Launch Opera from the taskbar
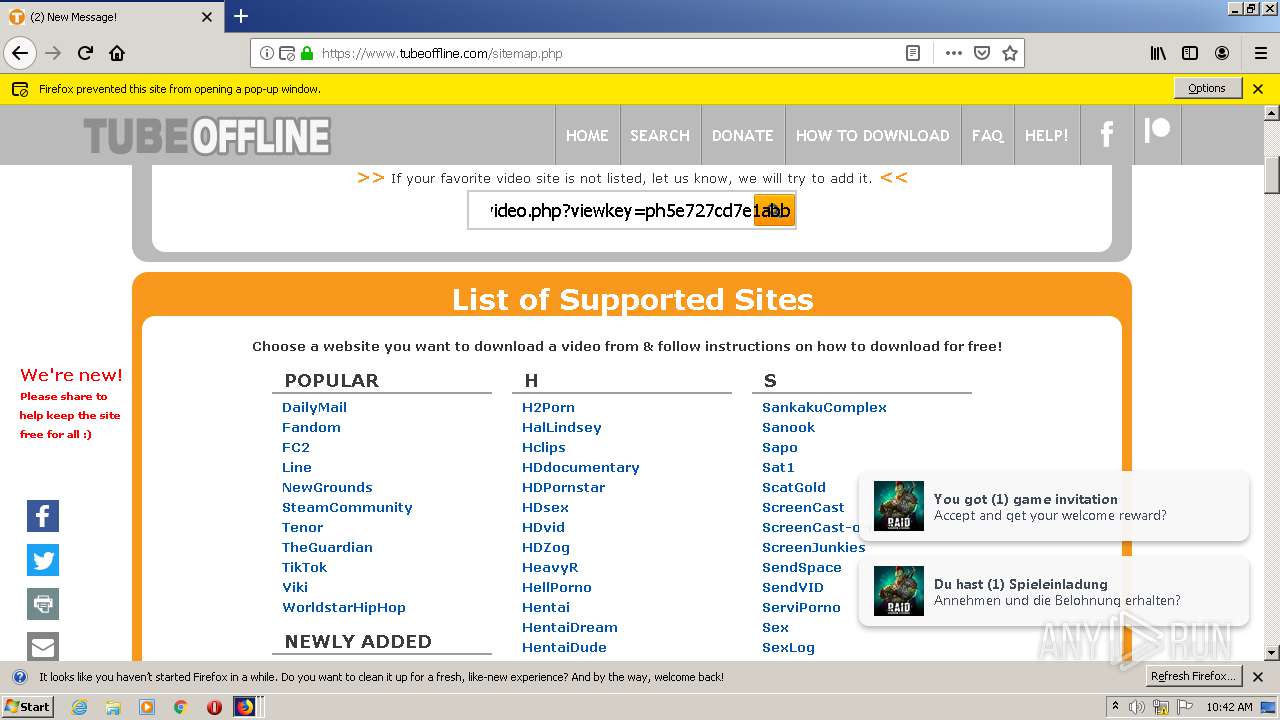Image resolution: width=1280 pixels, height=720 pixels. point(214,707)
